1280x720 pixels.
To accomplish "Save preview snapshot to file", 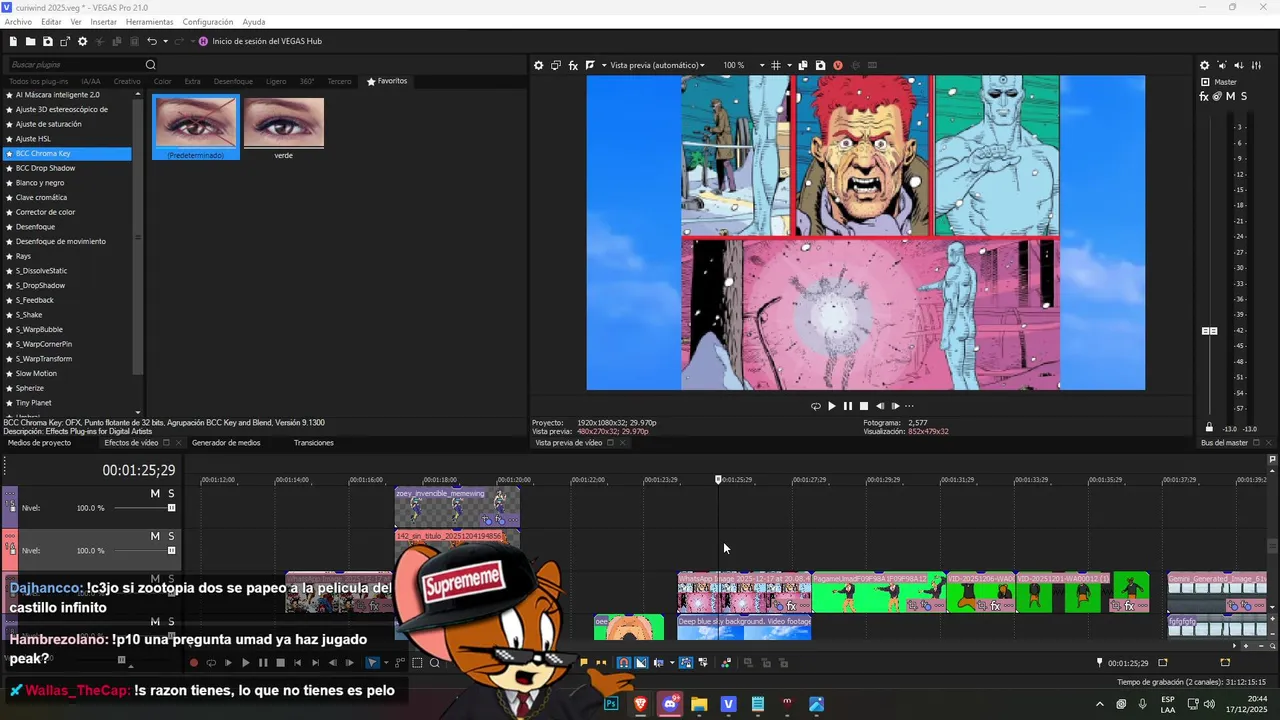I will [820, 65].
